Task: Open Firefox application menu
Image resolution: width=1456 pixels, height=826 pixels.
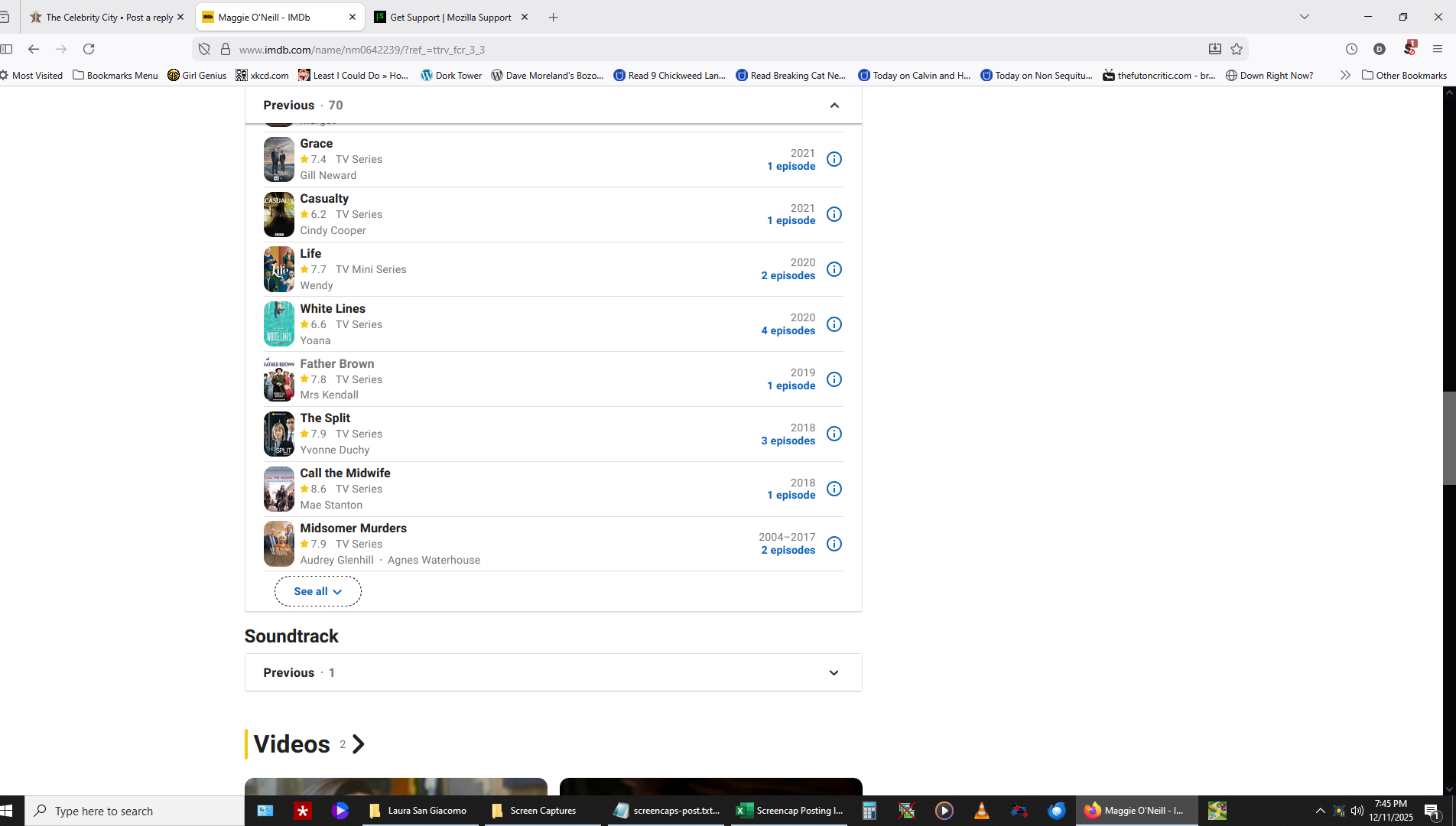Action: click(x=1438, y=49)
